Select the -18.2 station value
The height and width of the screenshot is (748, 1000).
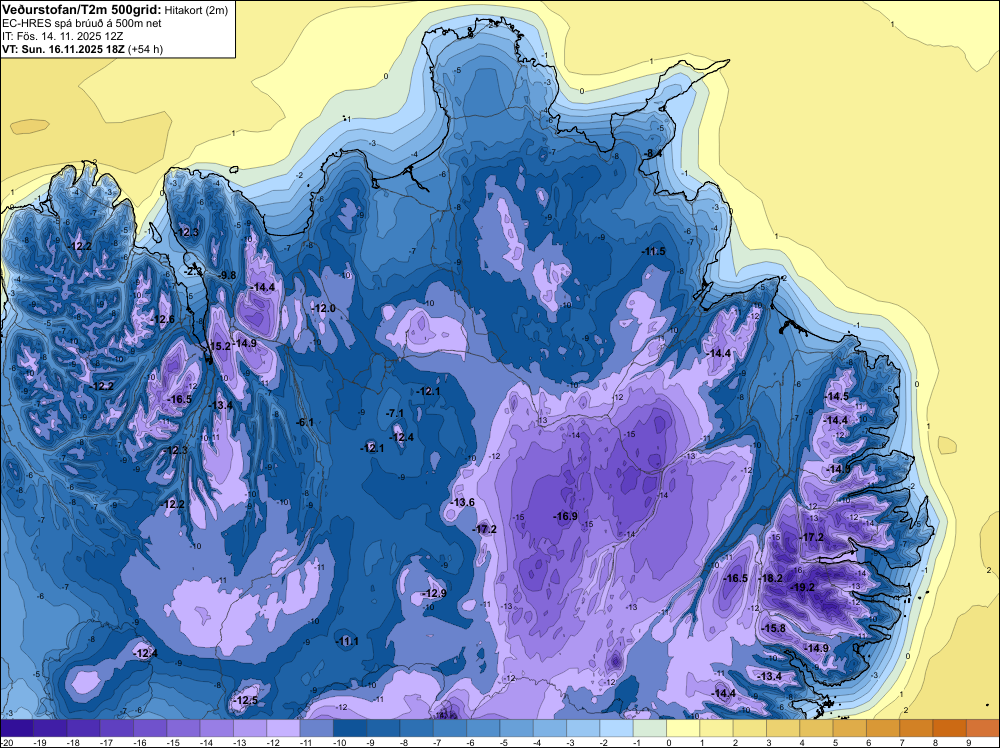click(x=770, y=578)
